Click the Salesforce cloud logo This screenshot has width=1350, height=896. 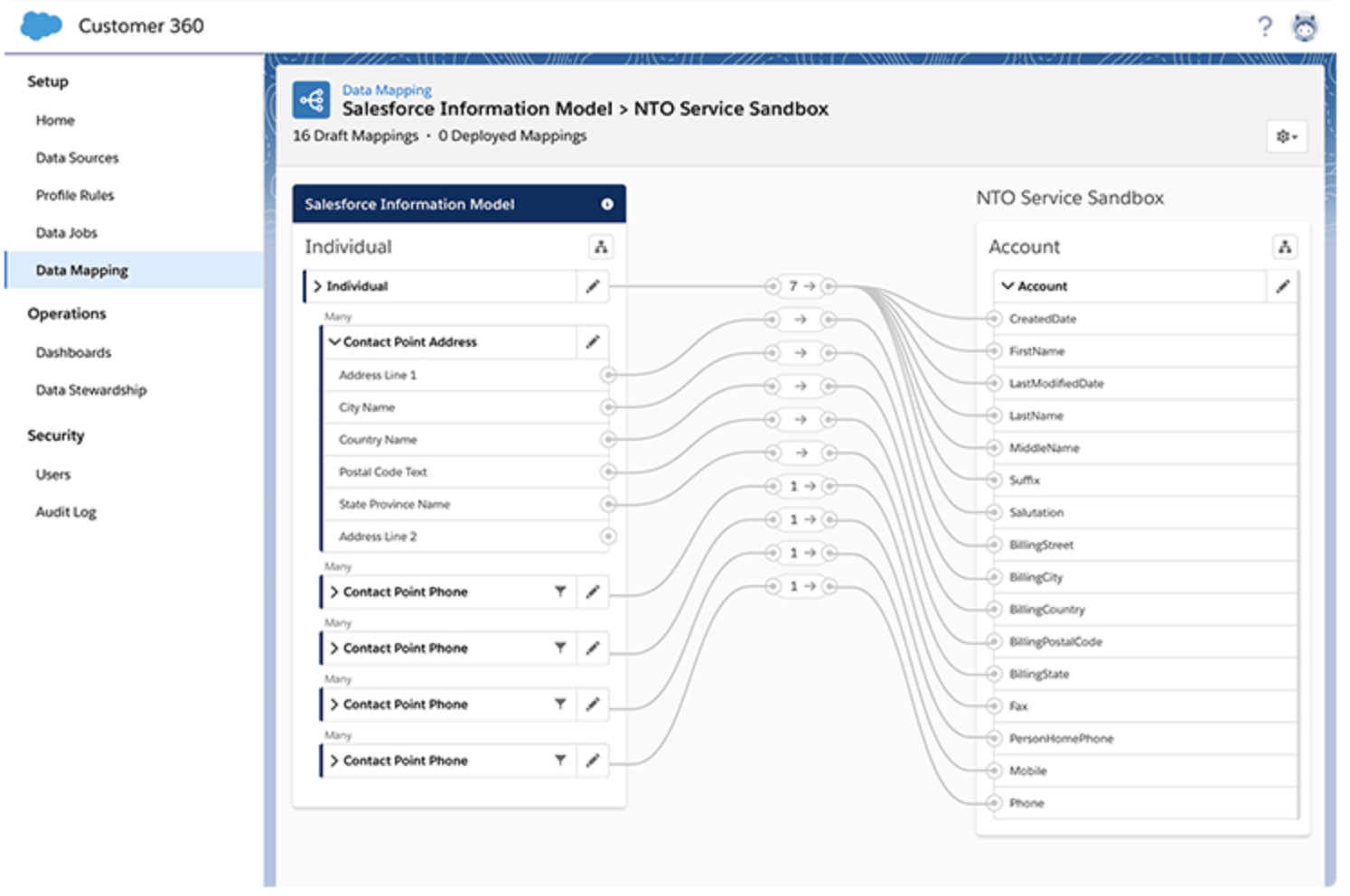pos(41,25)
